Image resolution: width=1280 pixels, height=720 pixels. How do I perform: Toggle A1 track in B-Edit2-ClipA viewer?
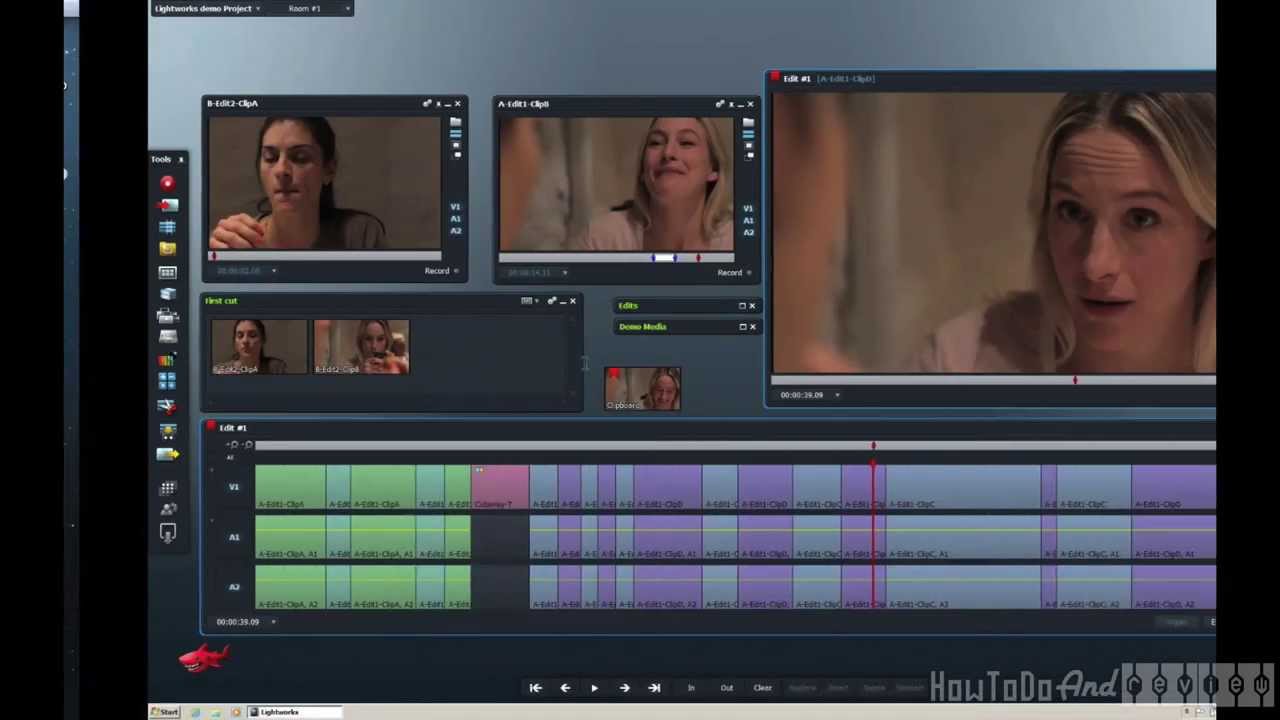pos(455,219)
